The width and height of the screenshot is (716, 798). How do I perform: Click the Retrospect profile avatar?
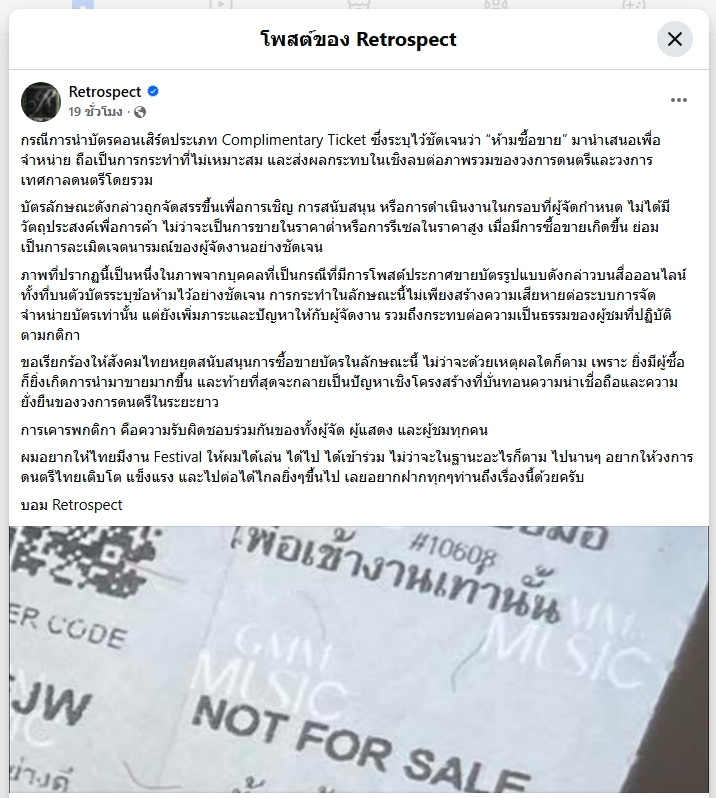click(41, 102)
